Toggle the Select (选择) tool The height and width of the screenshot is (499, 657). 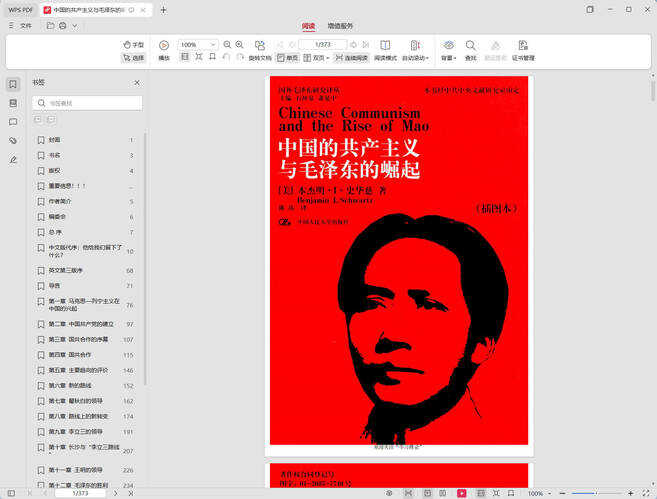point(134,58)
